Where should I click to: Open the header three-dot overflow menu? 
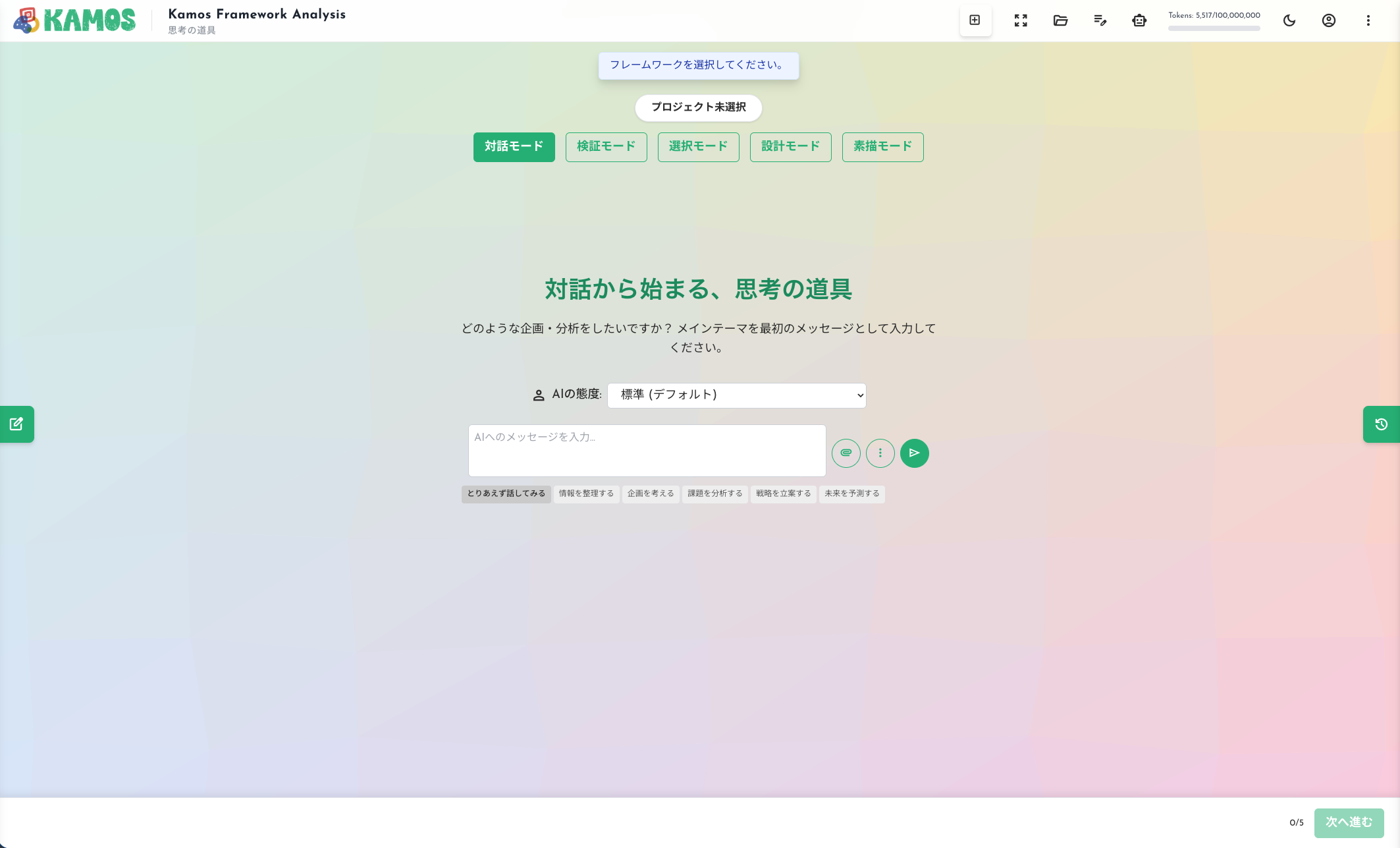1368,20
